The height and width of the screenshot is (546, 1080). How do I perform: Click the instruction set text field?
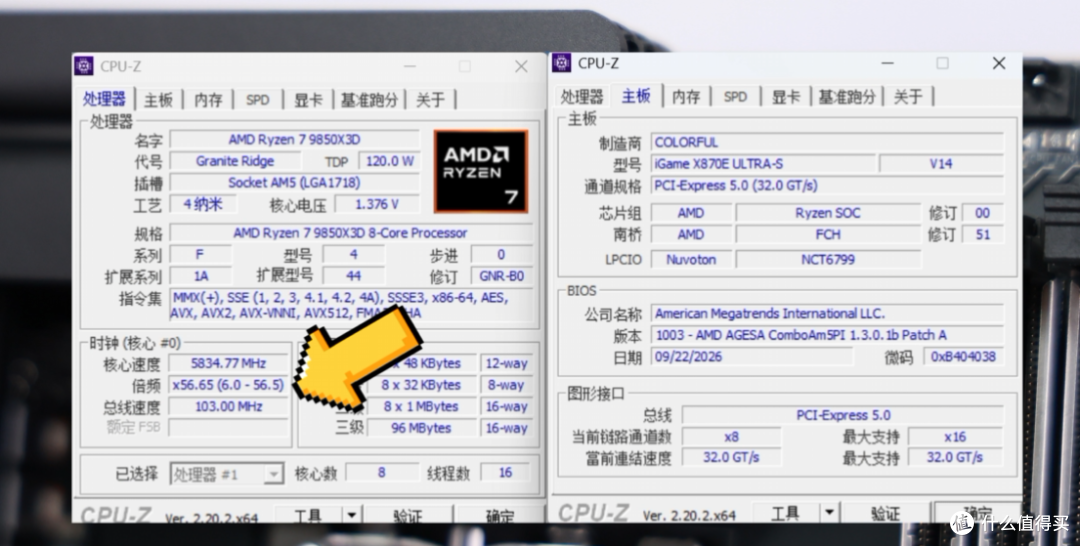point(351,305)
